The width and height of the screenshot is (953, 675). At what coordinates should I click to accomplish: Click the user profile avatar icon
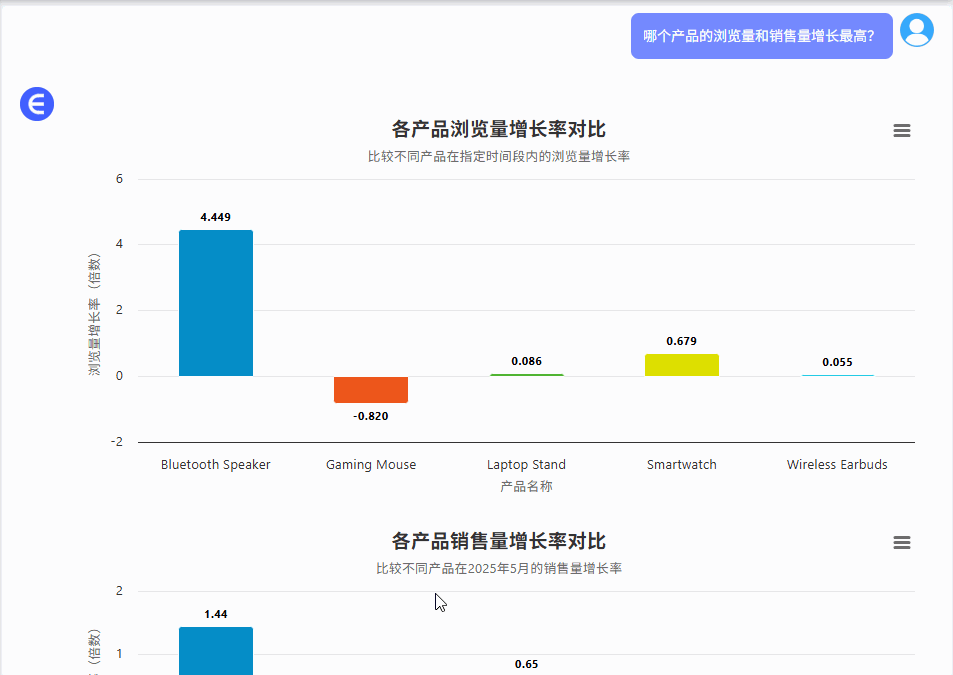(917, 30)
